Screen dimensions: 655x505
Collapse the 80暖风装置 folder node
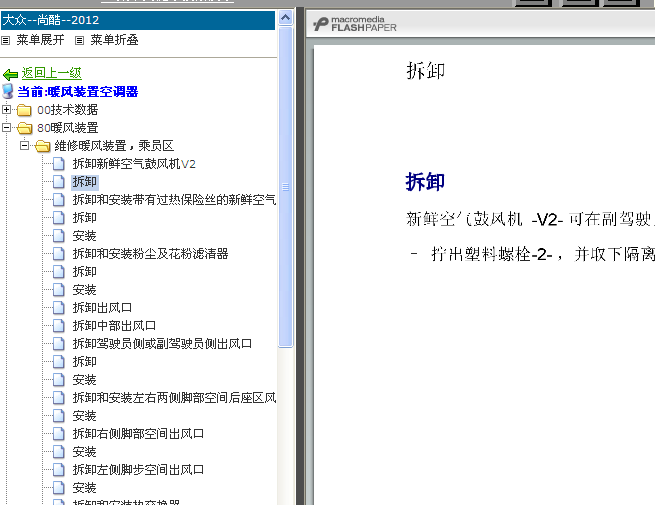pyautogui.click(x=6, y=127)
